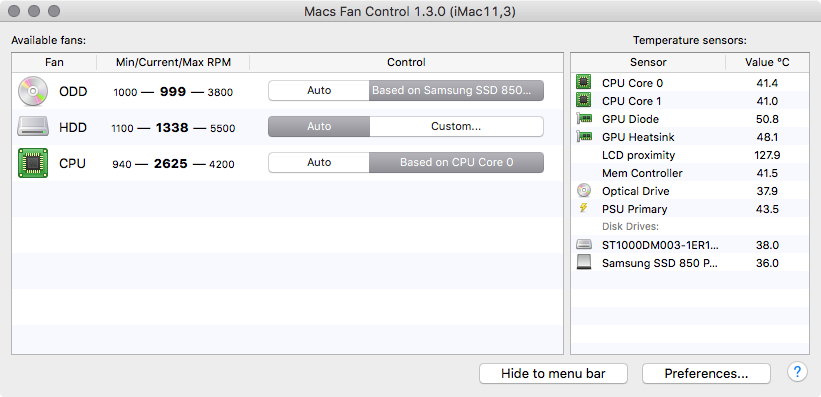Click the Control column header
Viewport: 821px width, 397px height.
(x=406, y=62)
